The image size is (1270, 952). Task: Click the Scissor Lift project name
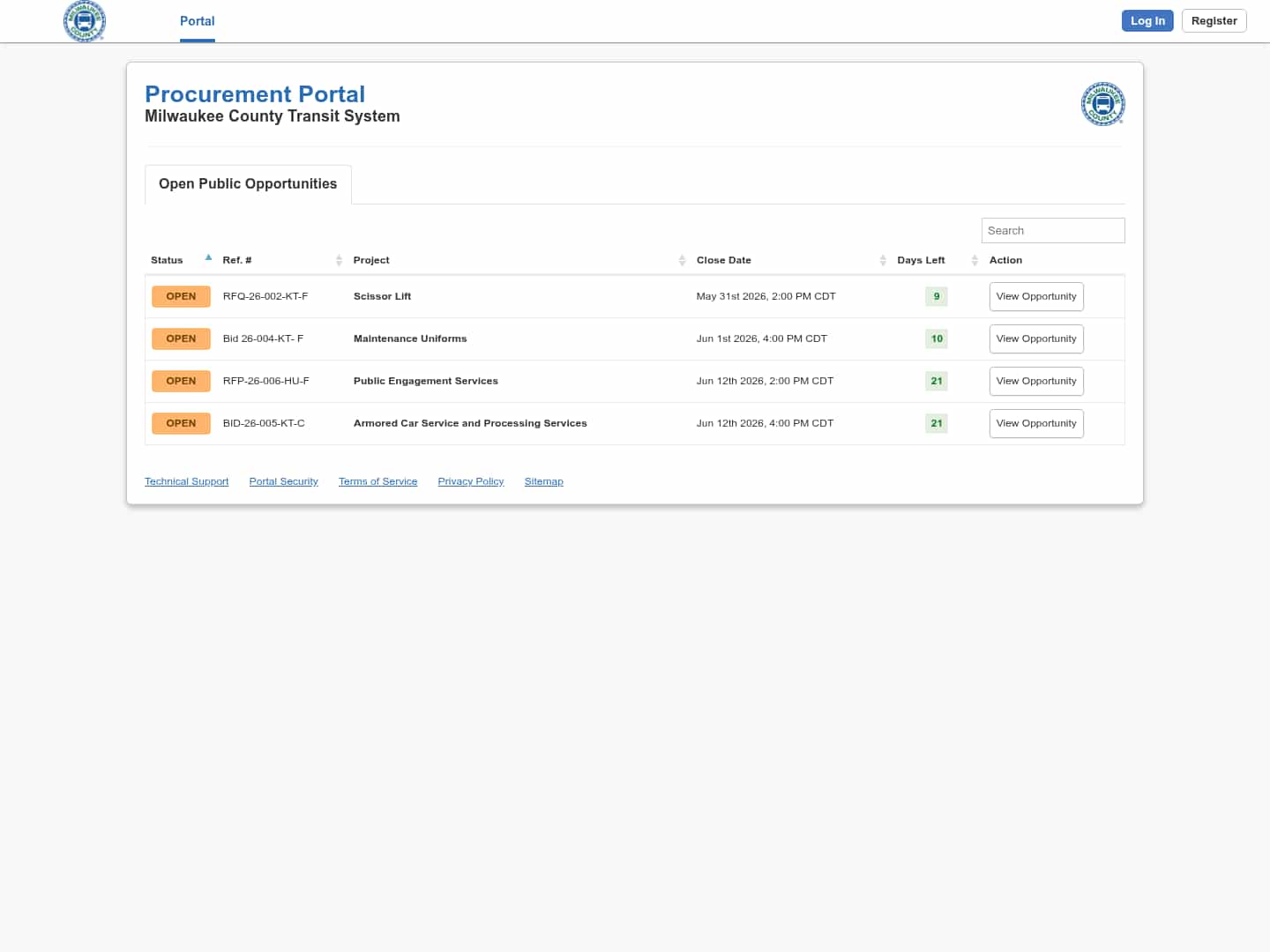tap(382, 296)
